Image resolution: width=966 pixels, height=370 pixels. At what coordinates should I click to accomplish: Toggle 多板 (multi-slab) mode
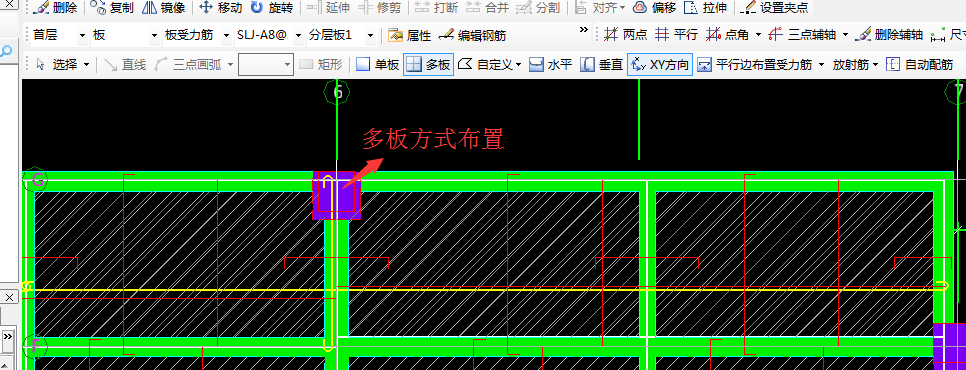click(x=429, y=64)
